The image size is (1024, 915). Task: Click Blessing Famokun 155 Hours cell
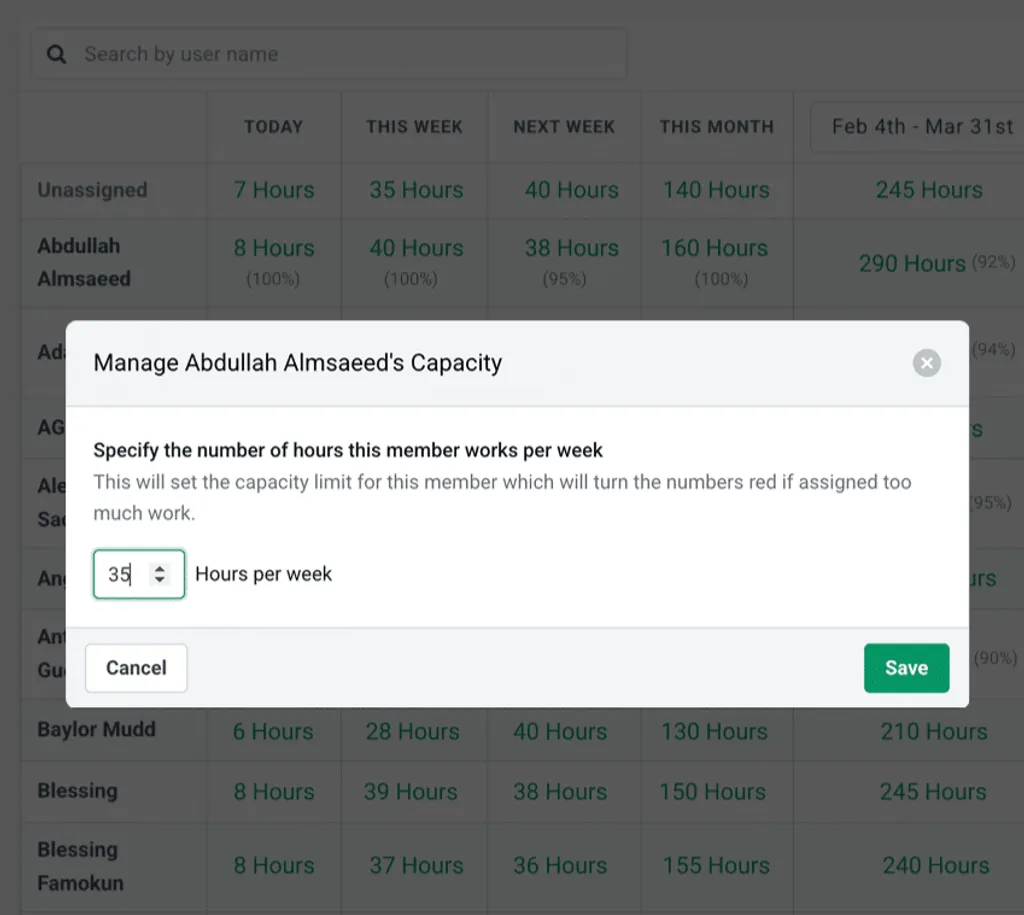click(x=716, y=865)
